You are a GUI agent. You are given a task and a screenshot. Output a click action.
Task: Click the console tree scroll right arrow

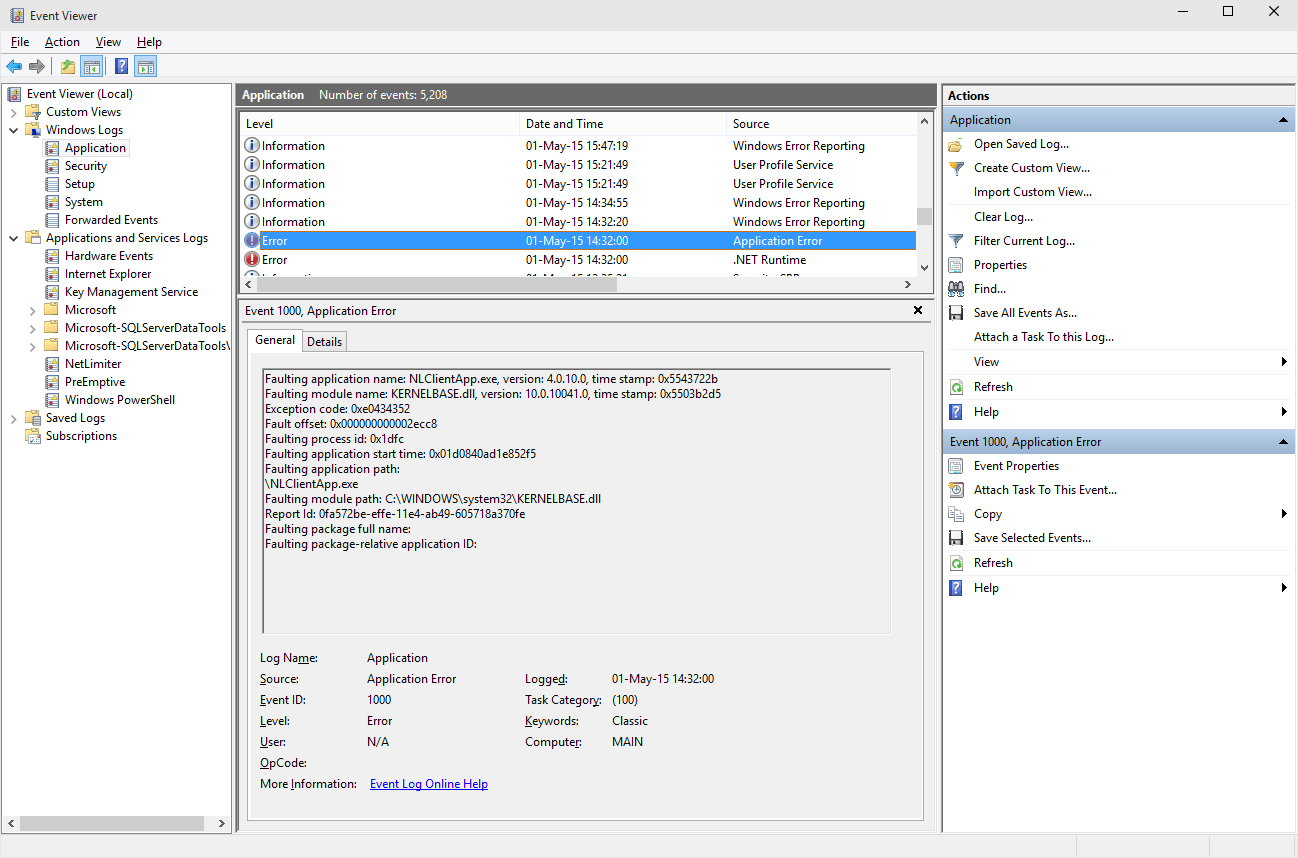222,824
